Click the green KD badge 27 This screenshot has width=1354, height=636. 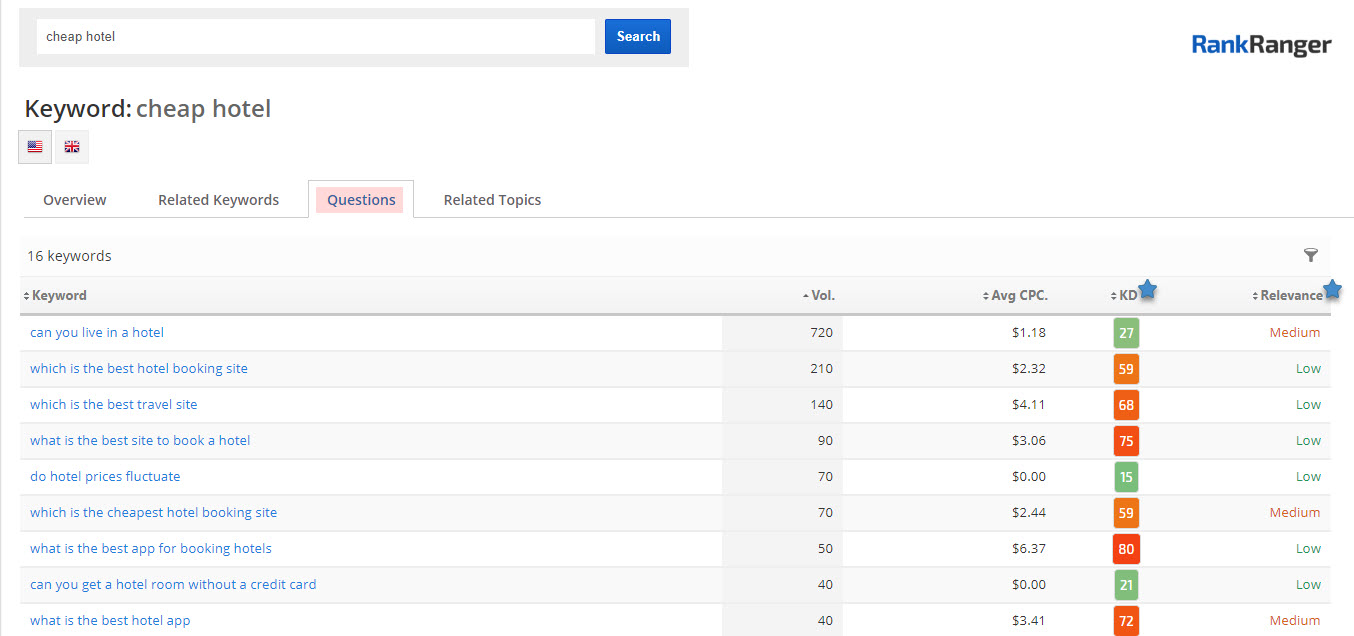[x=1126, y=333]
